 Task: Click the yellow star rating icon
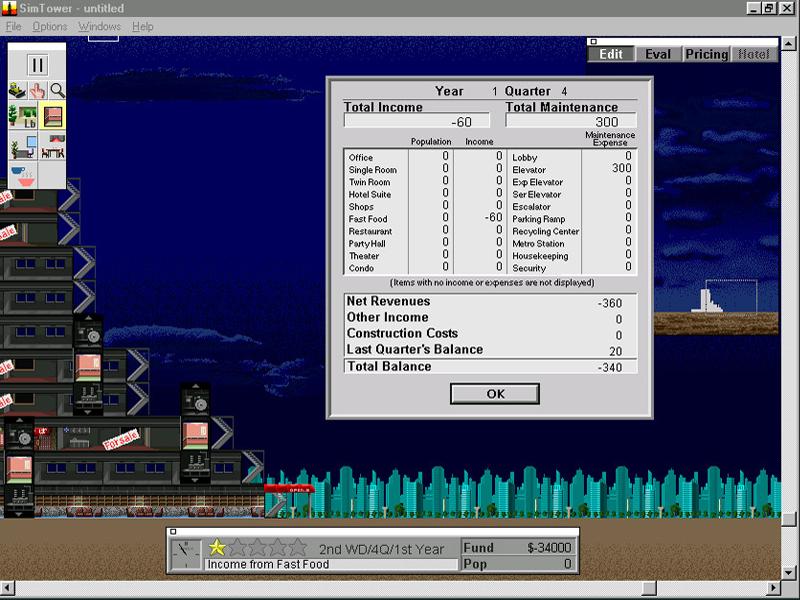pyautogui.click(x=217, y=547)
